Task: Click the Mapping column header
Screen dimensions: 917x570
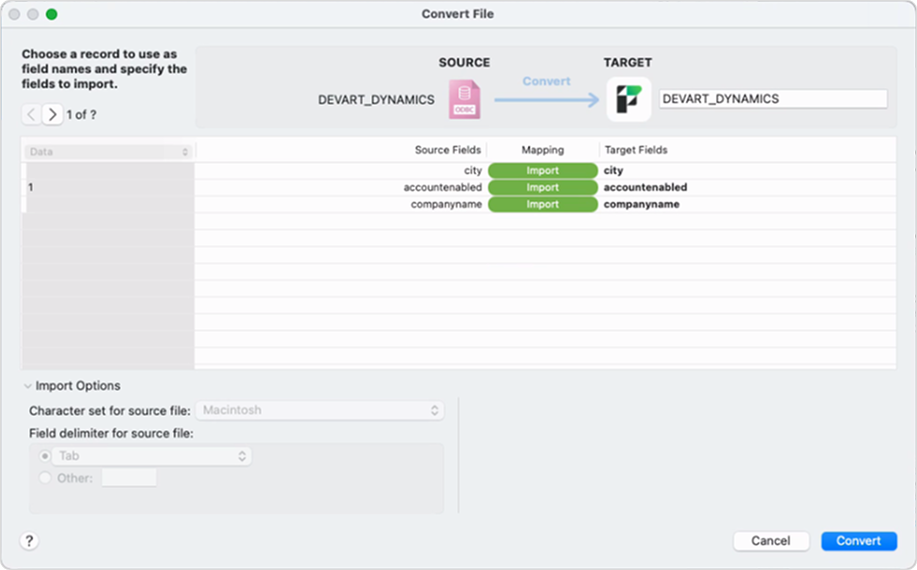Action: [x=543, y=150]
